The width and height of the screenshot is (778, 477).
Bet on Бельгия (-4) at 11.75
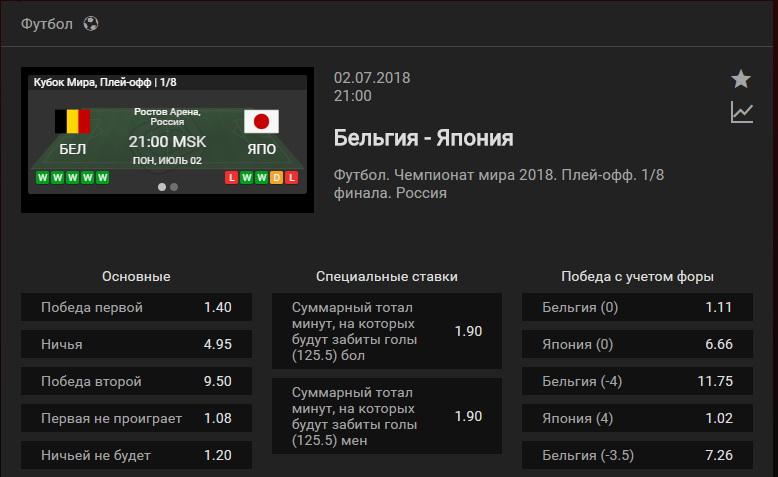pos(638,381)
